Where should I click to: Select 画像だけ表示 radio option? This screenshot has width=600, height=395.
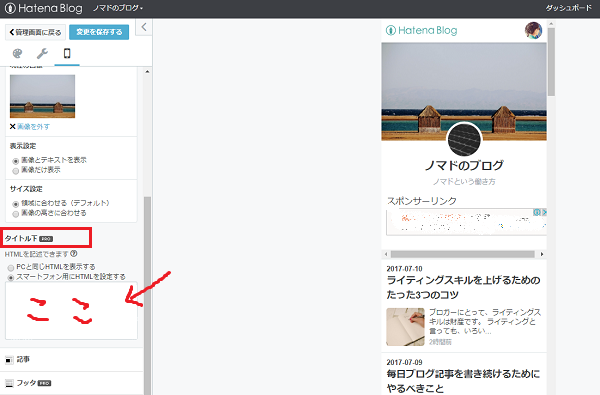click(16, 171)
